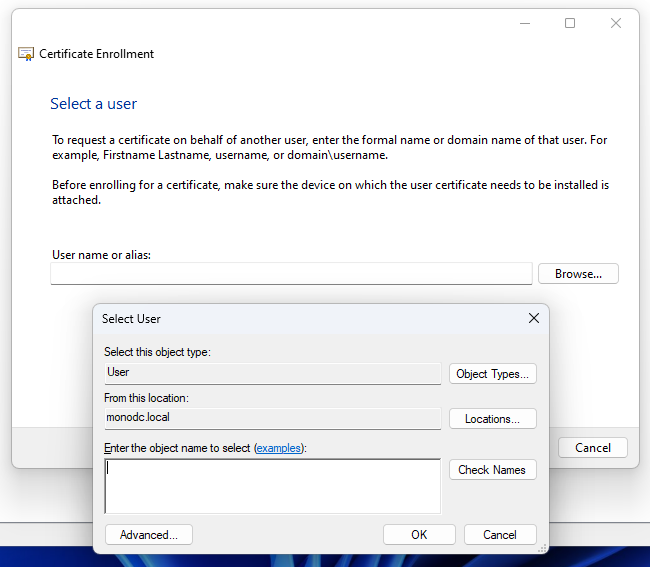Screen dimensions: 650x567
Task: Follow the examples link
Action: 279,448
